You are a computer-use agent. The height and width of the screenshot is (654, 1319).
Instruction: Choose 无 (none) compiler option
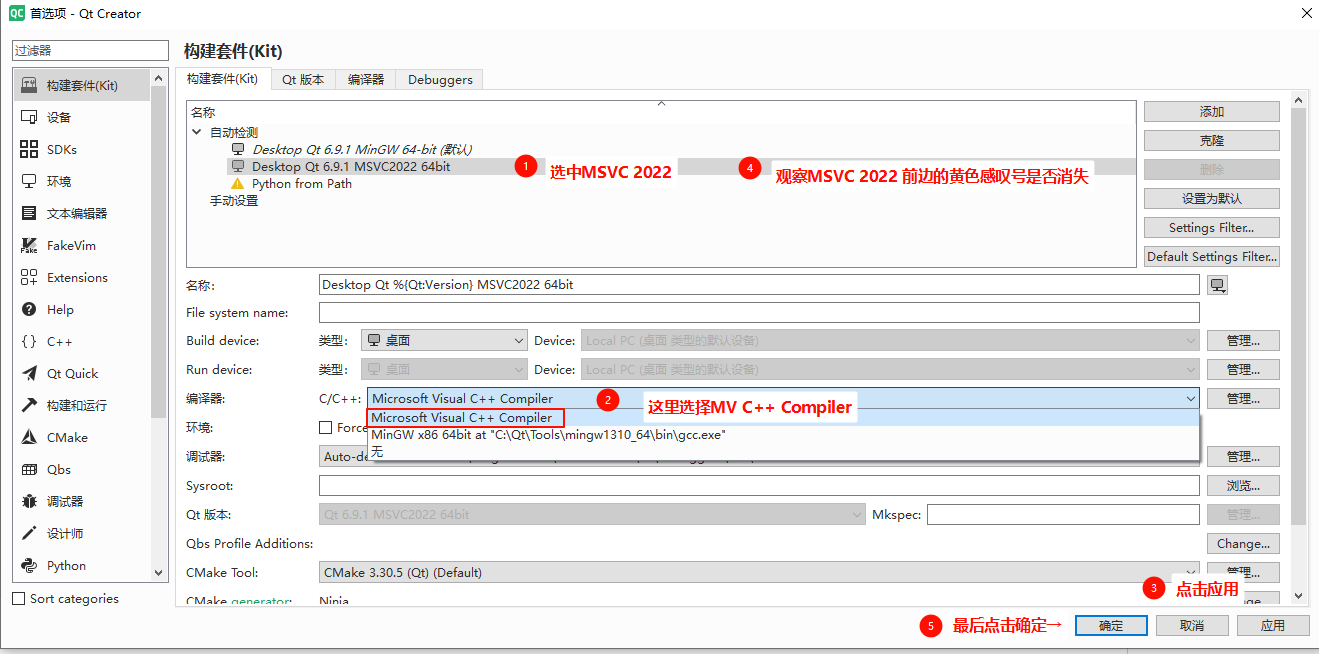point(783,451)
